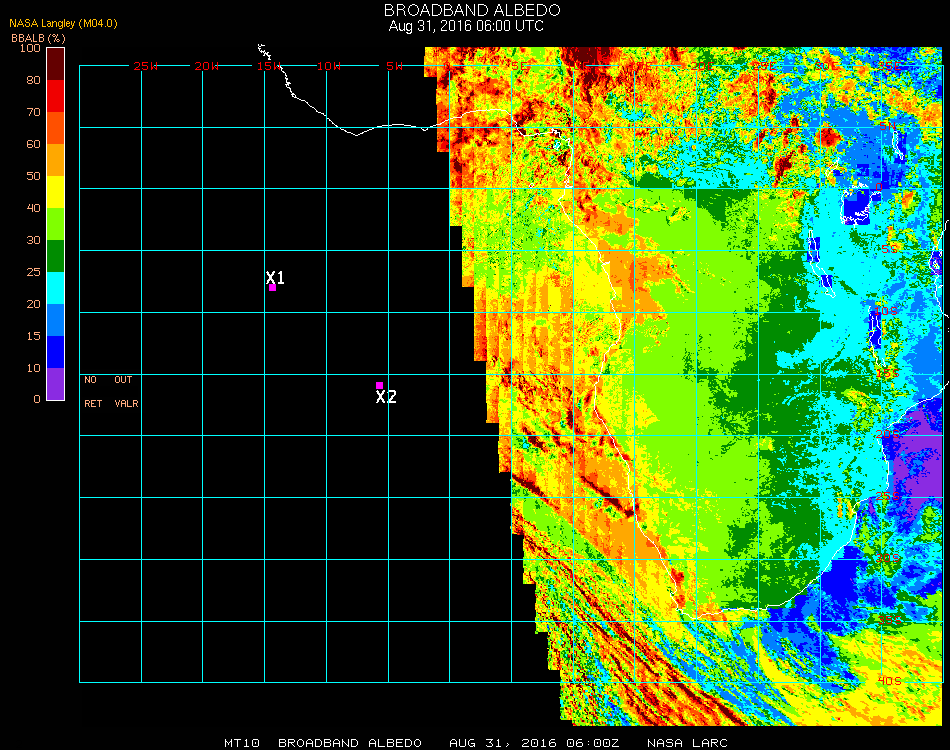This screenshot has width=950, height=750.
Task: Click the dark green 25-30 colorbar segment
Action: [x=55, y=256]
